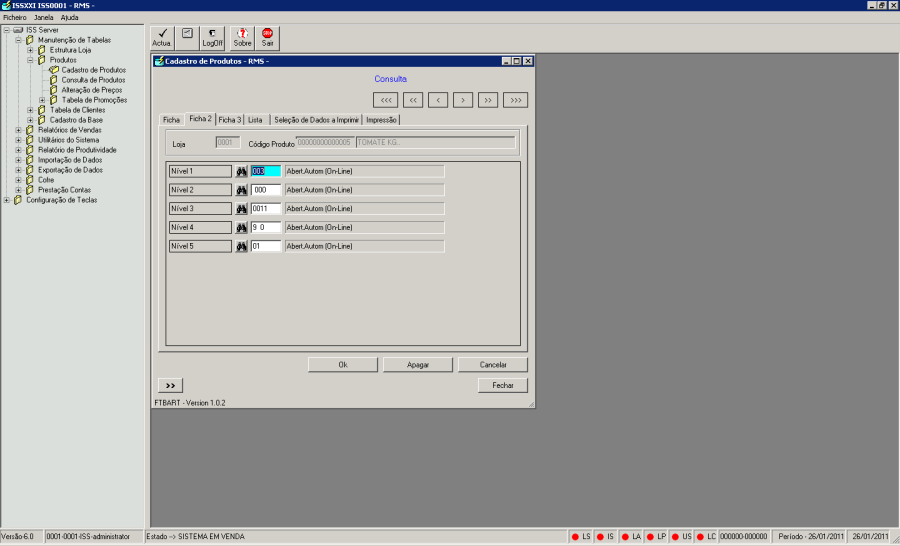
Task: Select Prestação Contas in the tree
Action: point(64,190)
